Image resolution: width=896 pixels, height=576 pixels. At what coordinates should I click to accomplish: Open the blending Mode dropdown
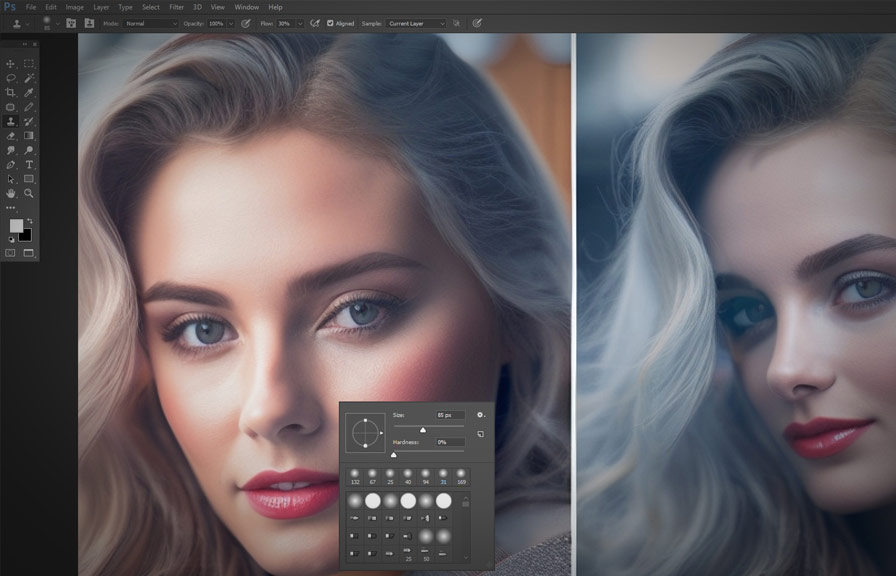[150, 23]
